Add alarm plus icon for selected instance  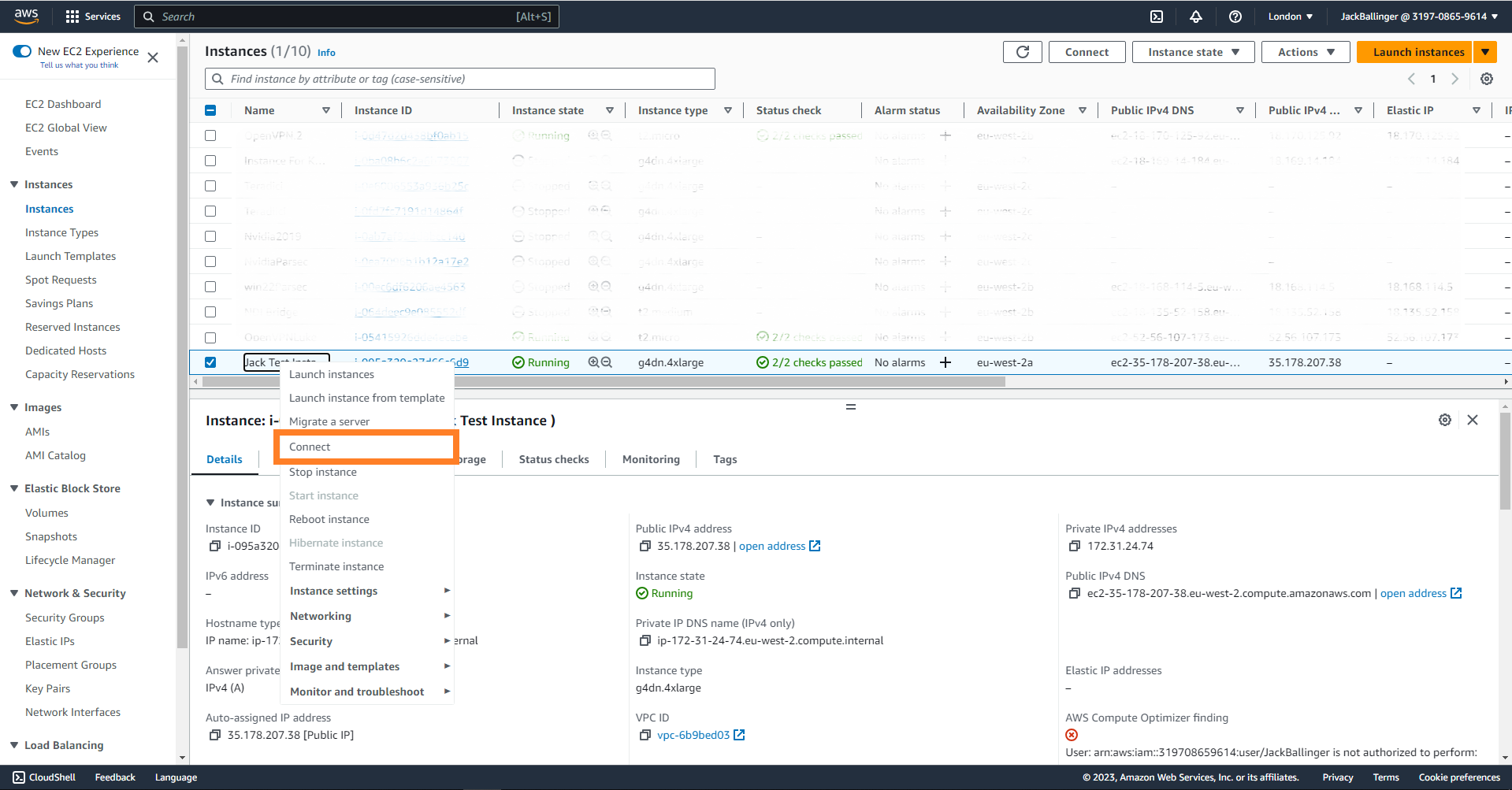(x=945, y=362)
